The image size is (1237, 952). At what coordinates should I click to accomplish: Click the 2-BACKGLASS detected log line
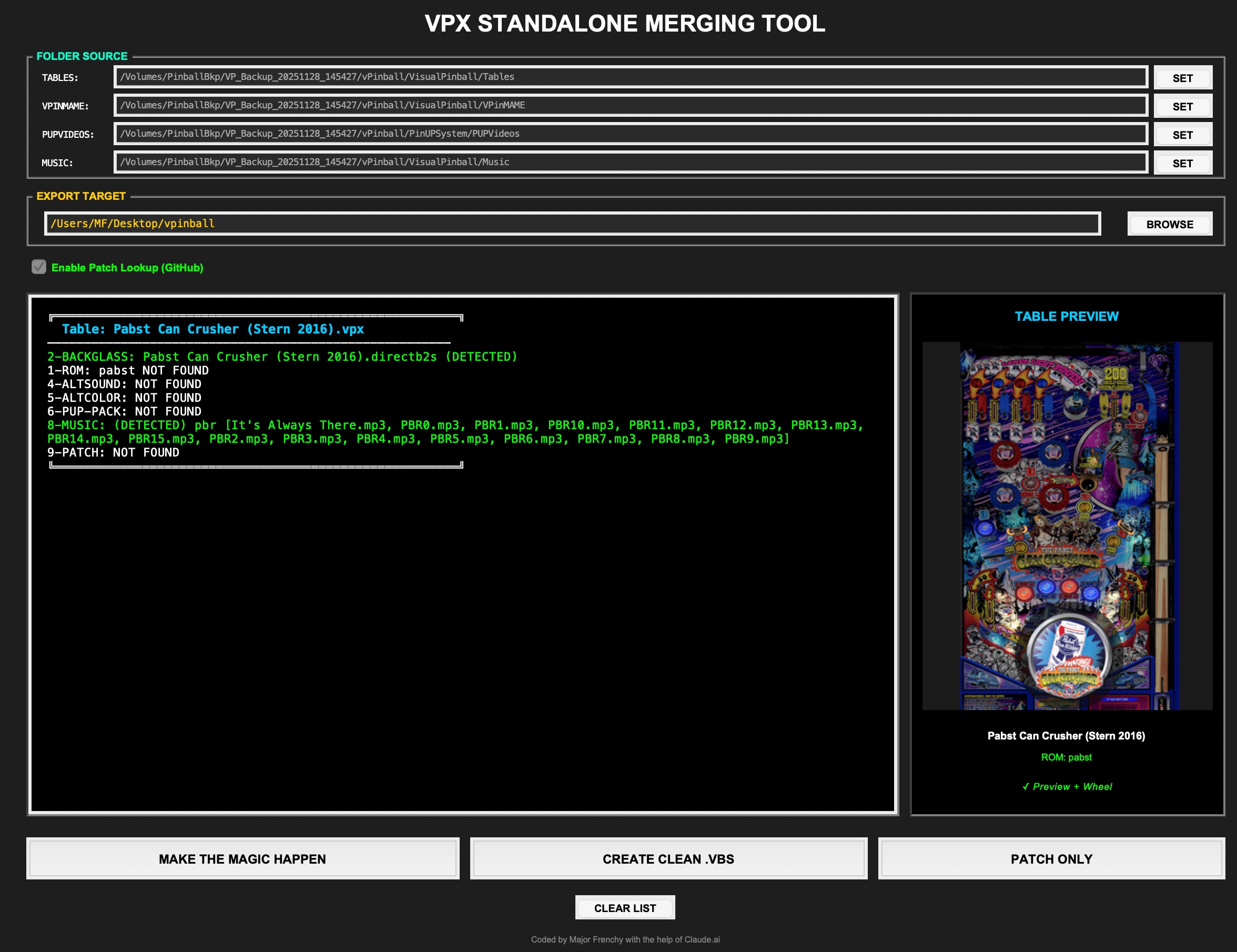[282, 357]
